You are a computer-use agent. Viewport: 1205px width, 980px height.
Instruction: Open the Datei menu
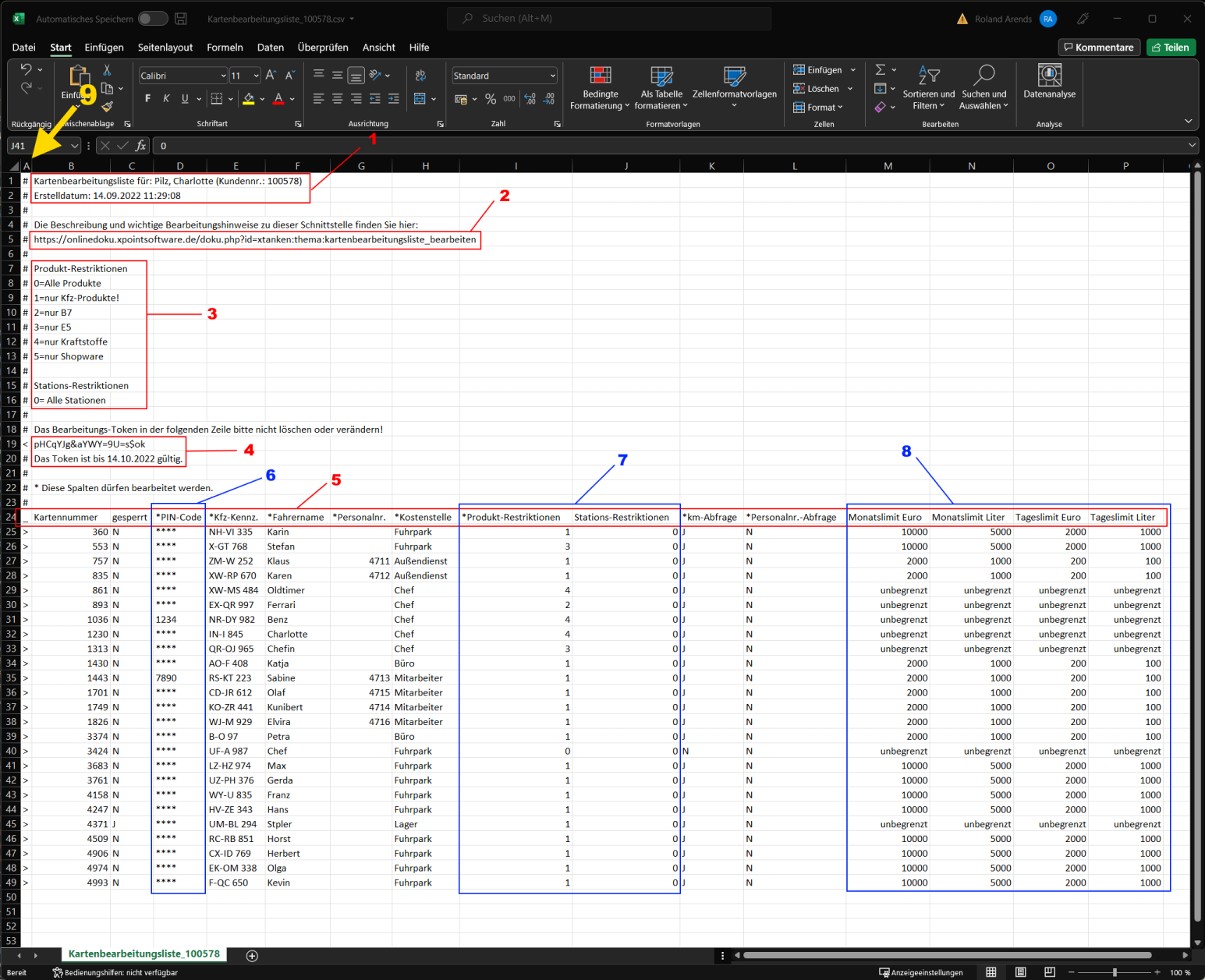[x=24, y=48]
